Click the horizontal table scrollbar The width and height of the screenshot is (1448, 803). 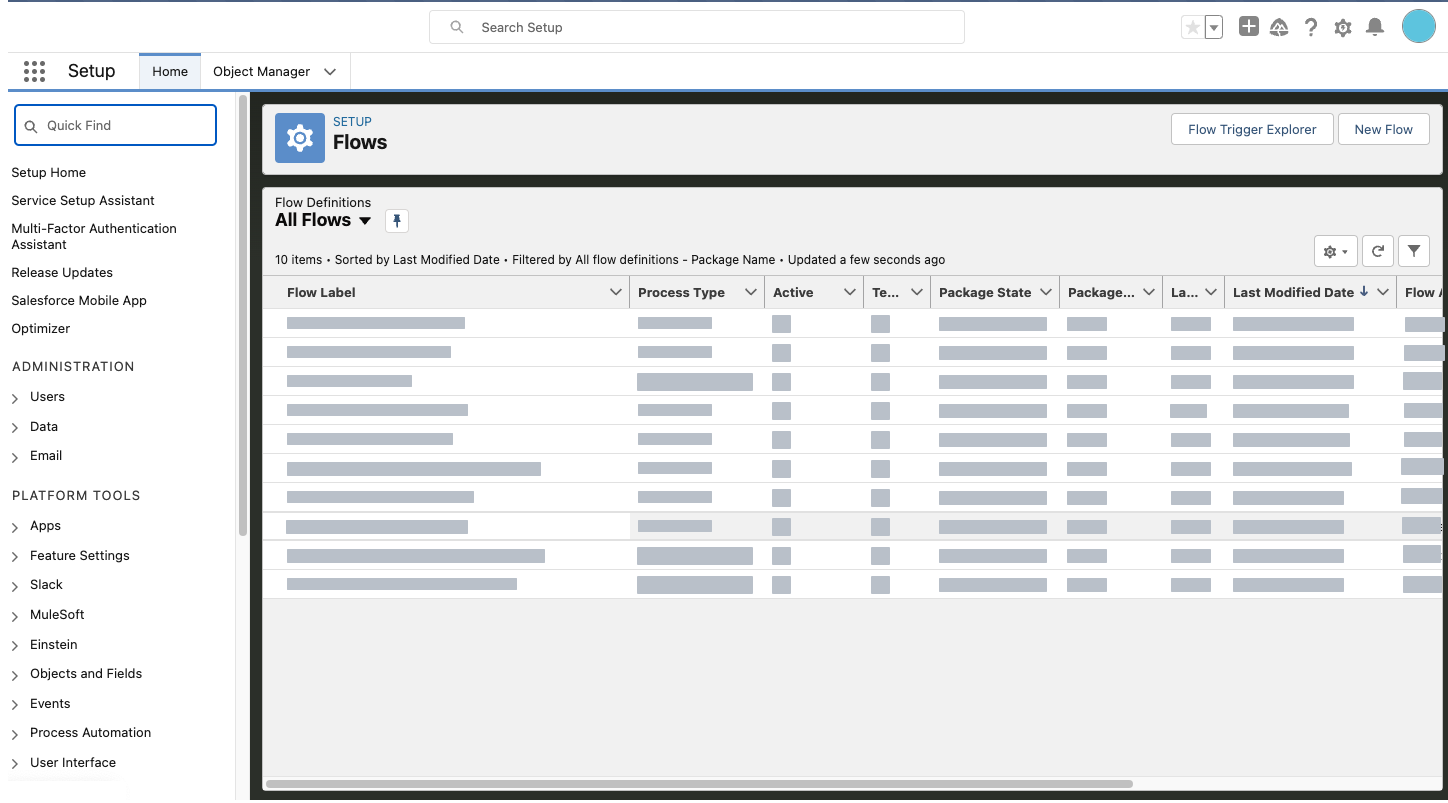(699, 784)
